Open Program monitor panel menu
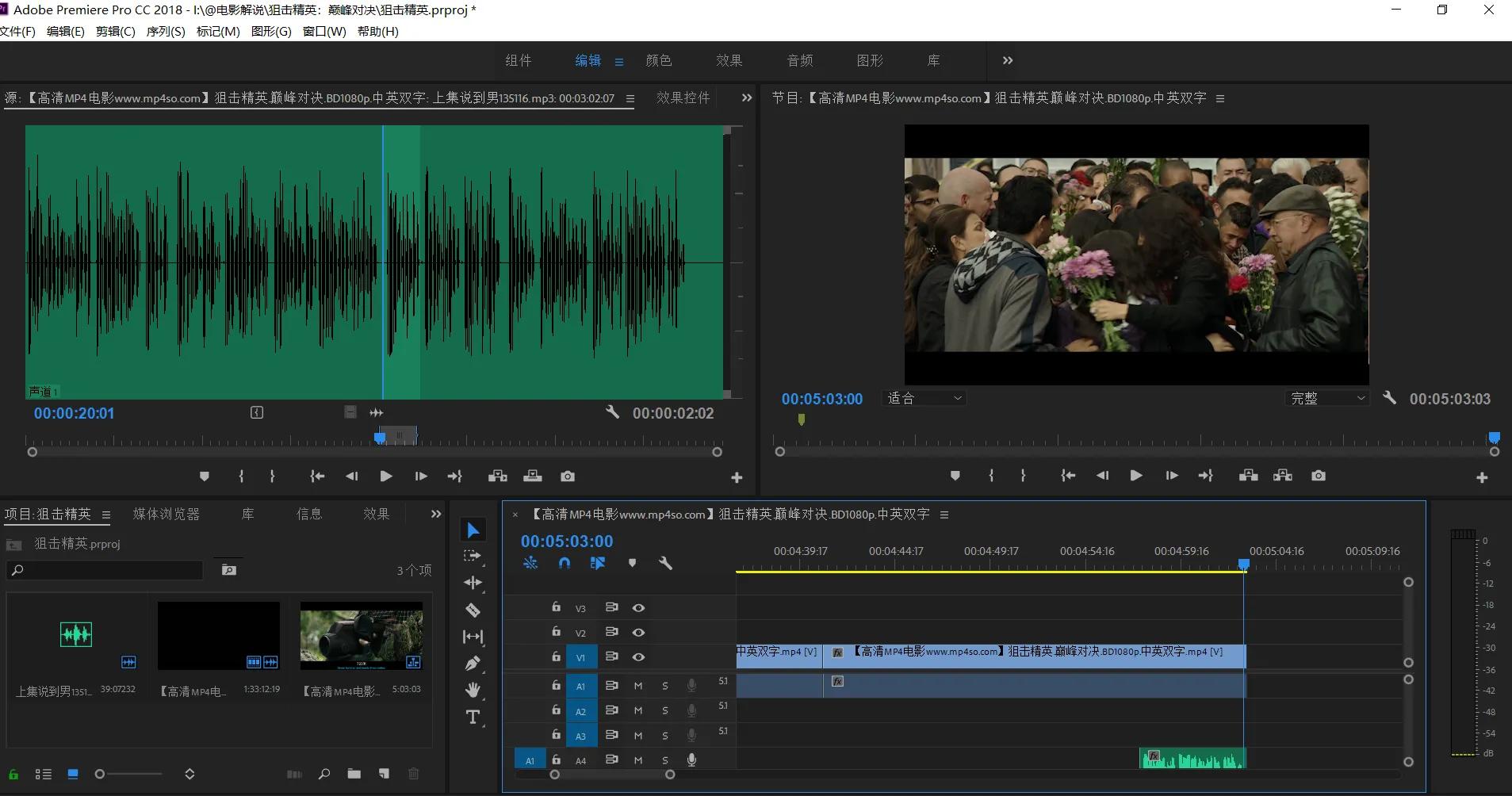The width and height of the screenshot is (1512, 796). pyautogui.click(x=1220, y=99)
